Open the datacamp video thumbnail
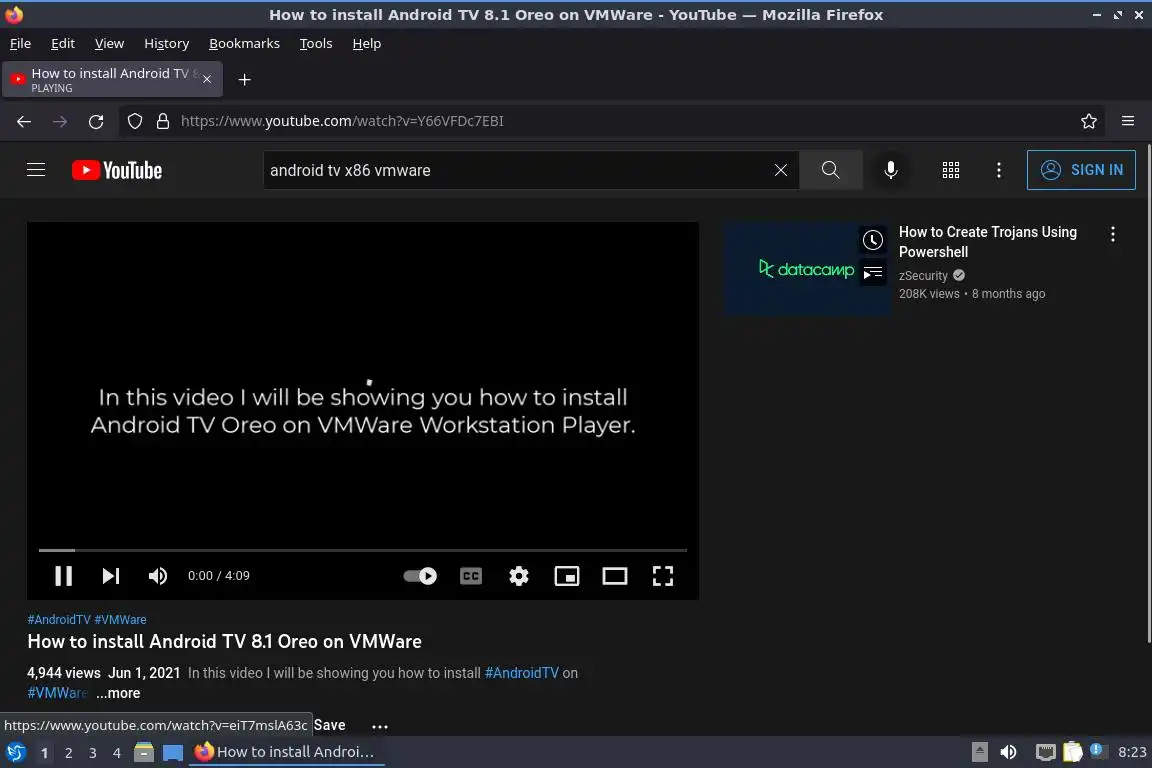 click(807, 269)
